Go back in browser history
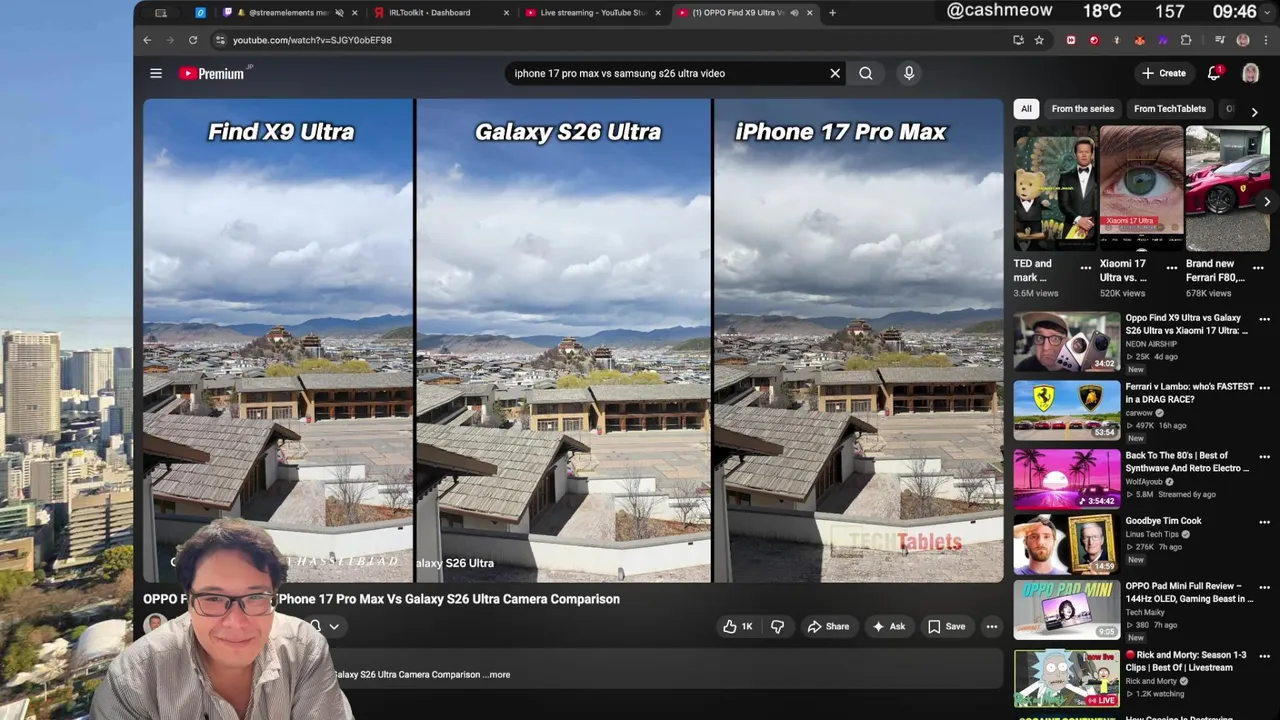1280x720 pixels. click(x=147, y=40)
